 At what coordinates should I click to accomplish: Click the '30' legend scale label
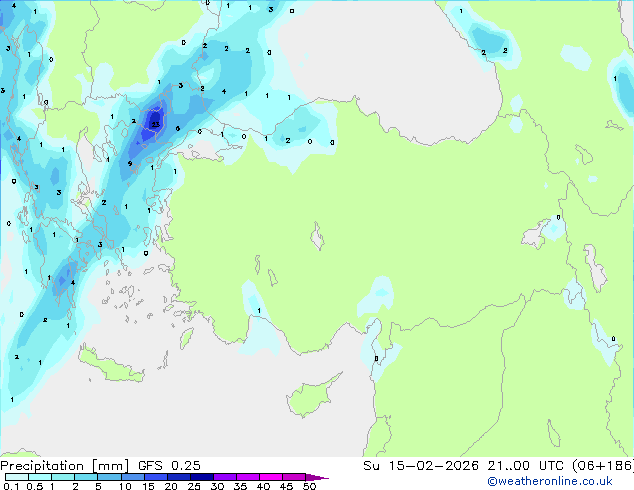(217, 486)
